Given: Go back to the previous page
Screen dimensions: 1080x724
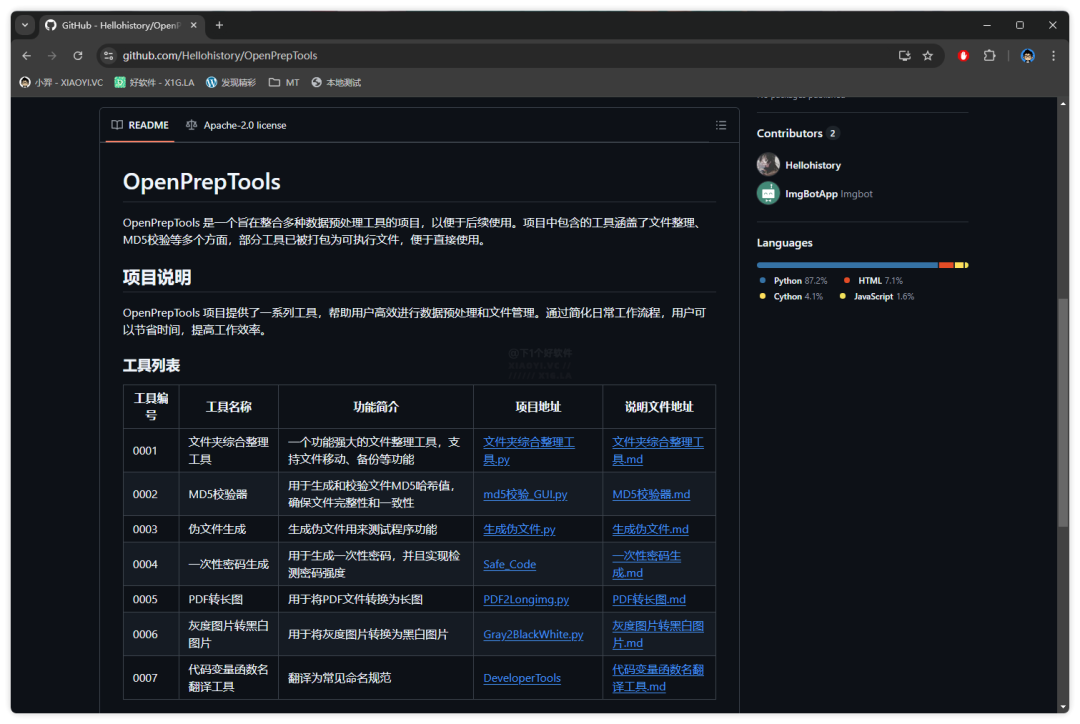Looking at the screenshot, I should (26, 56).
